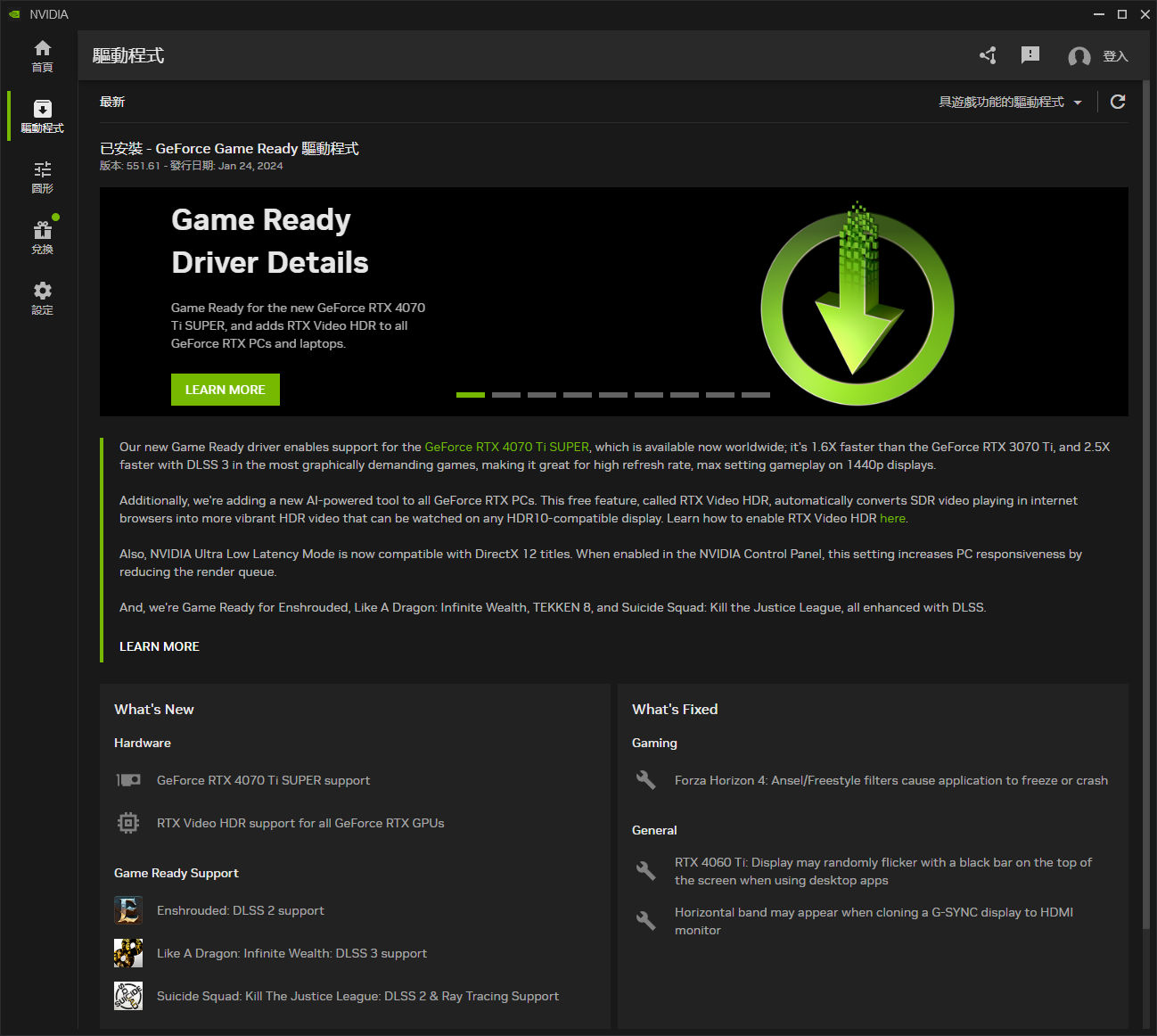Click the RTX Video HDR 'here' hyperlink
This screenshot has height=1036, width=1157.
pyautogui.click(x=892, y=518)
